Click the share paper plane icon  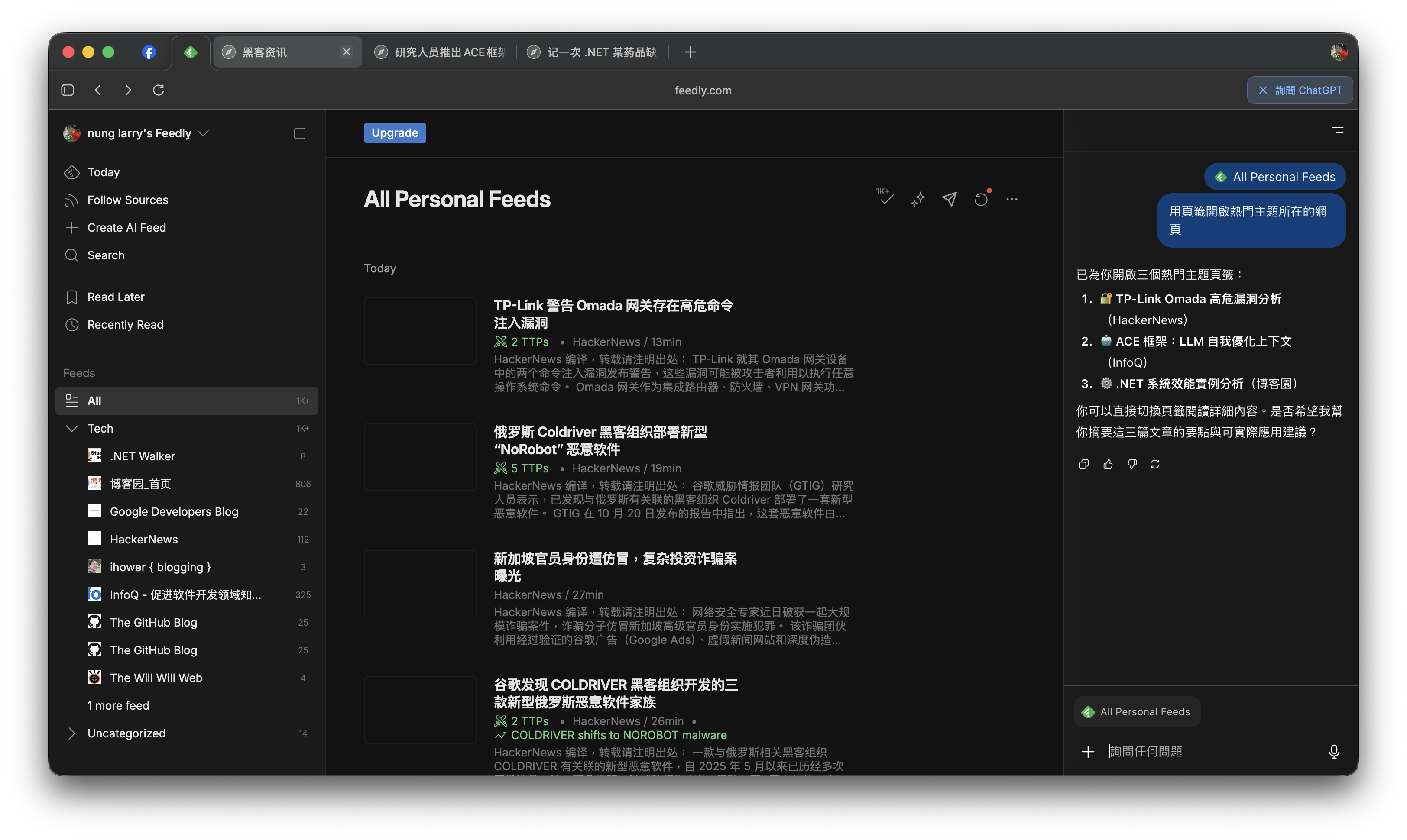(x=950, y=199)
